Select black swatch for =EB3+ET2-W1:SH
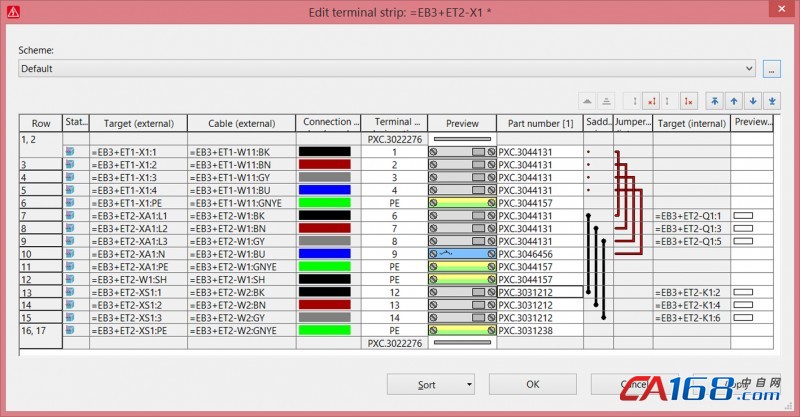Viewport: 800px width, 417px height. 324,279
